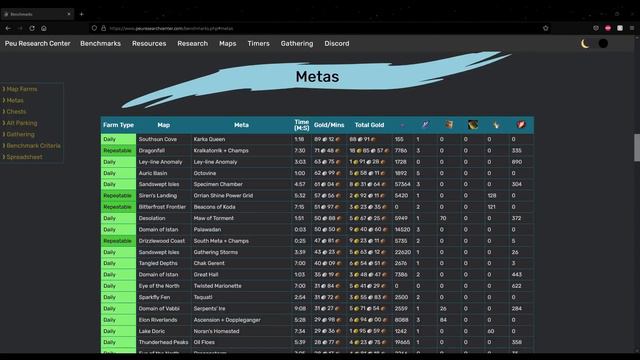
Task: Close the Benchmarks browser tab
Action: (x=69, y=14)
